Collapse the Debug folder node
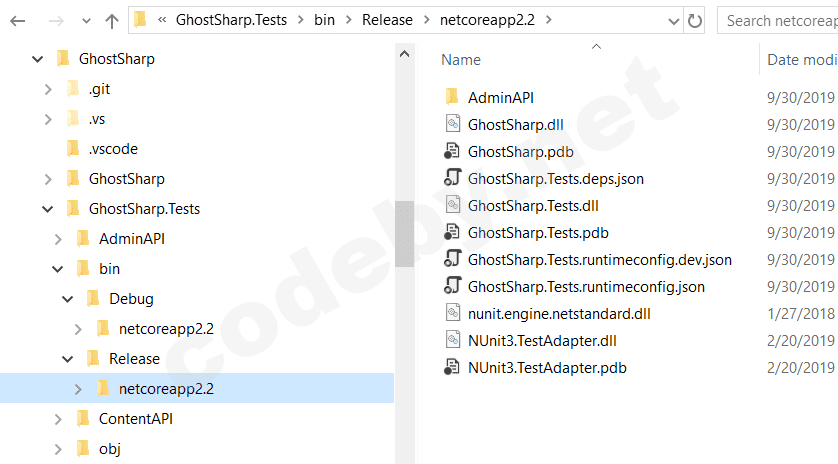The width and height of the screenshot is (838, 464). (x=68, y=299)
